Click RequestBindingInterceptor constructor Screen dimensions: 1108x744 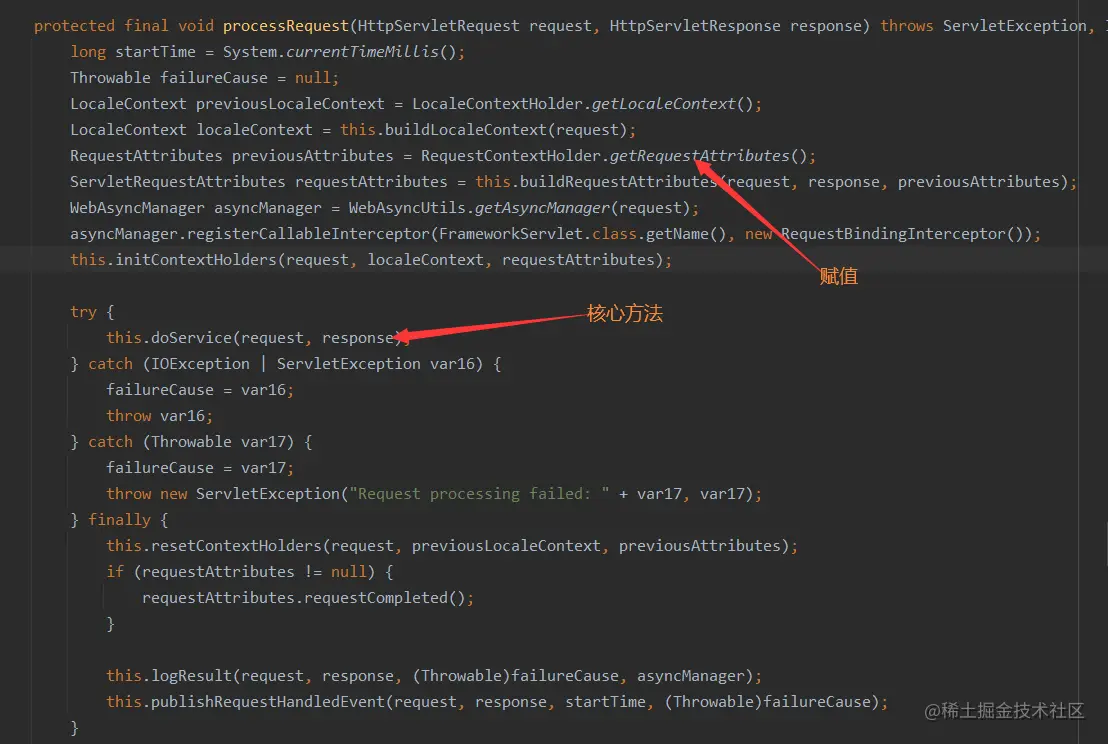pos(892,234)
